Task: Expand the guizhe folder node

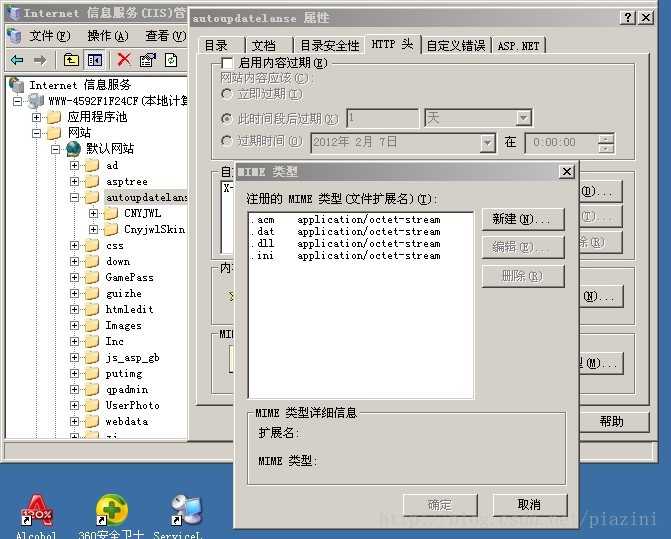Action: pyautogui.click(x=74, y=293)
